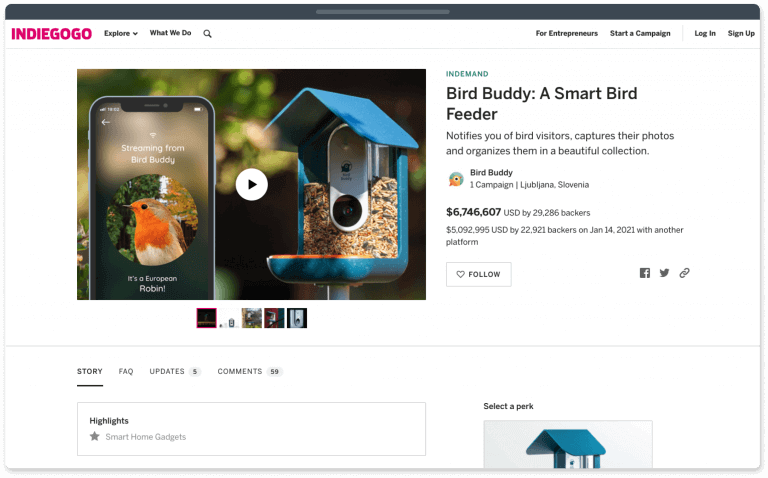Open the What We Do menu
This screenshot has width=768, height=478.
tap(170, 33)
